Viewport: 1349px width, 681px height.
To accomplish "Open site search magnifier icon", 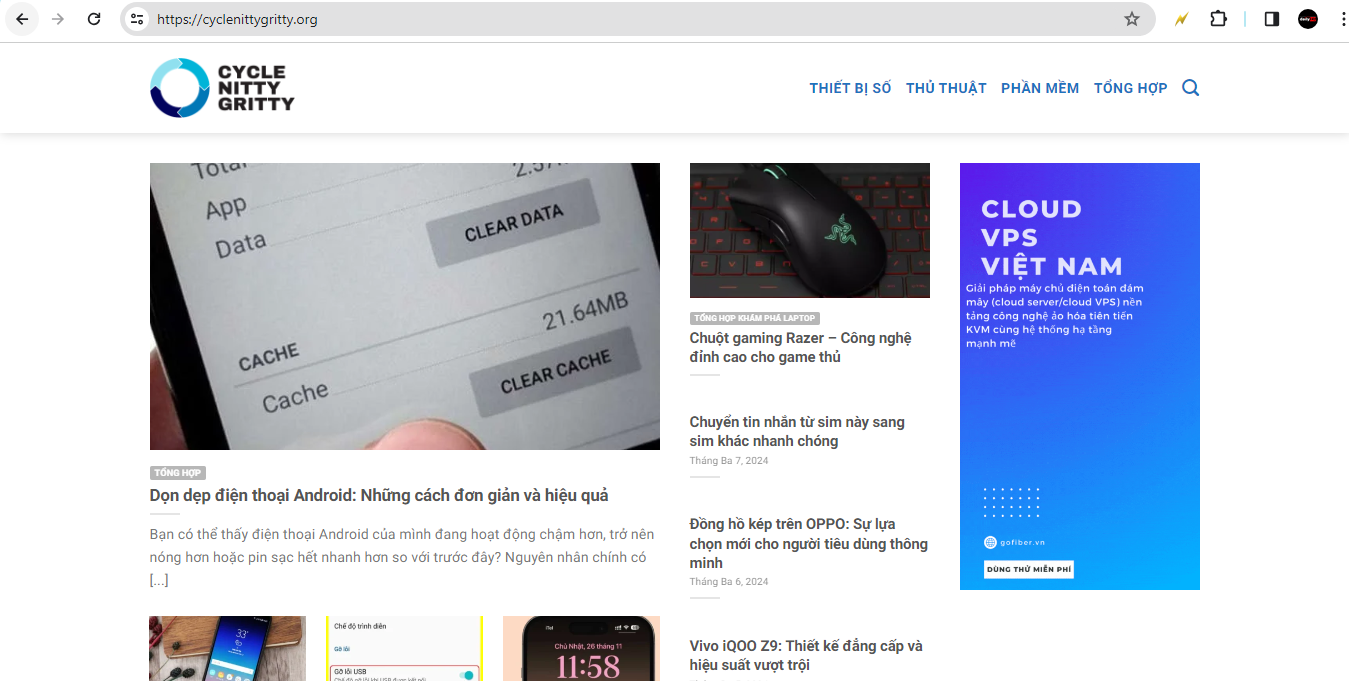I will point(1190,88).
